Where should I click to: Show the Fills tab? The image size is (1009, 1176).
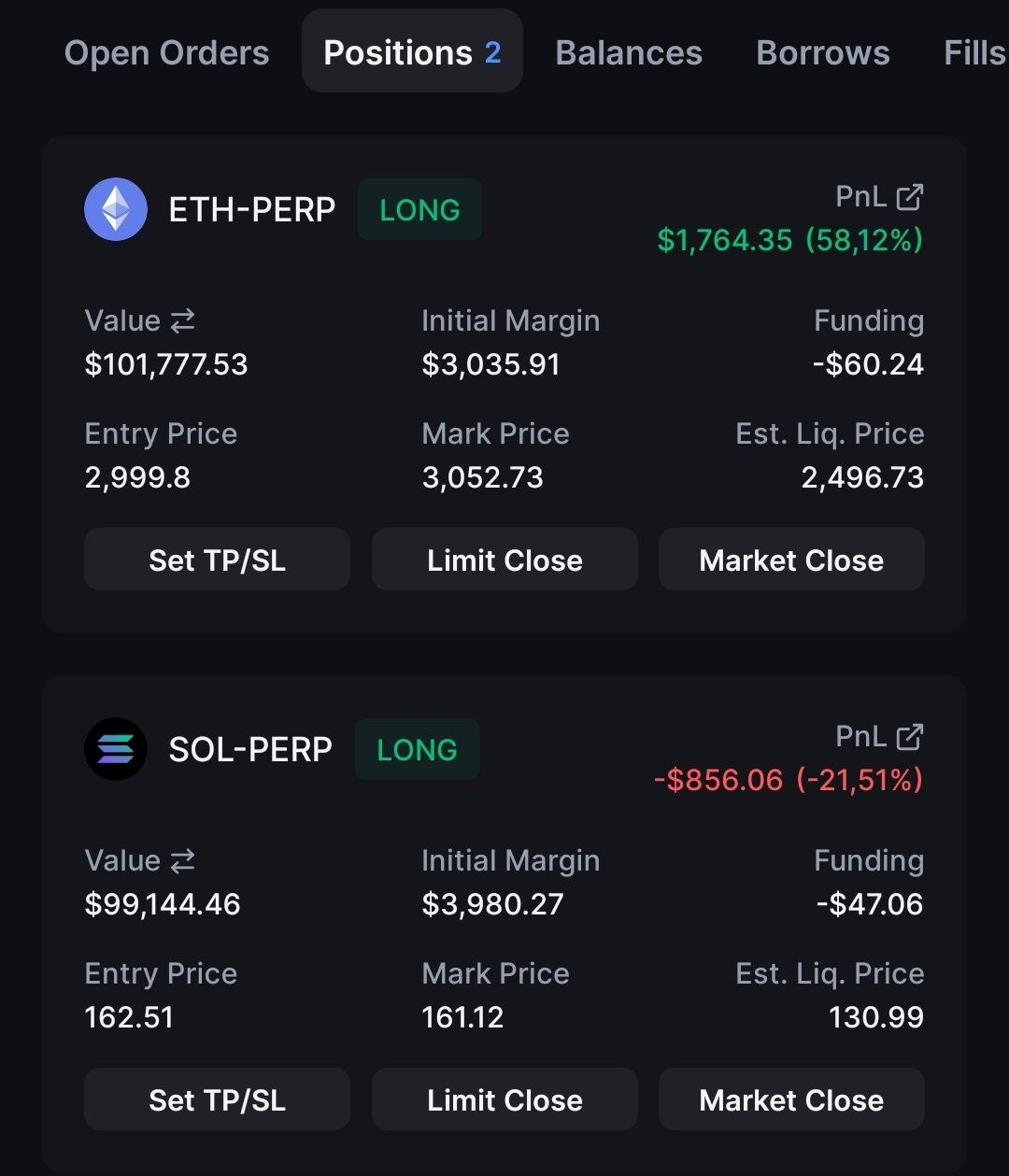[974, 52]
